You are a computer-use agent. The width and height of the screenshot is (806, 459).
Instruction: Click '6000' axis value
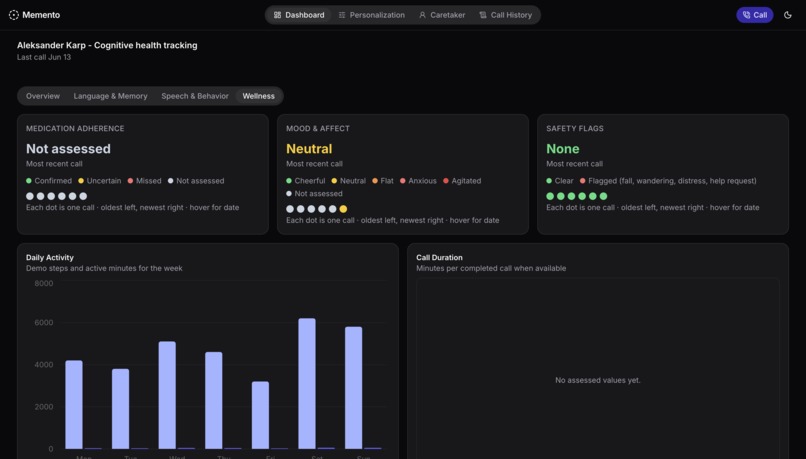[44, 323]
